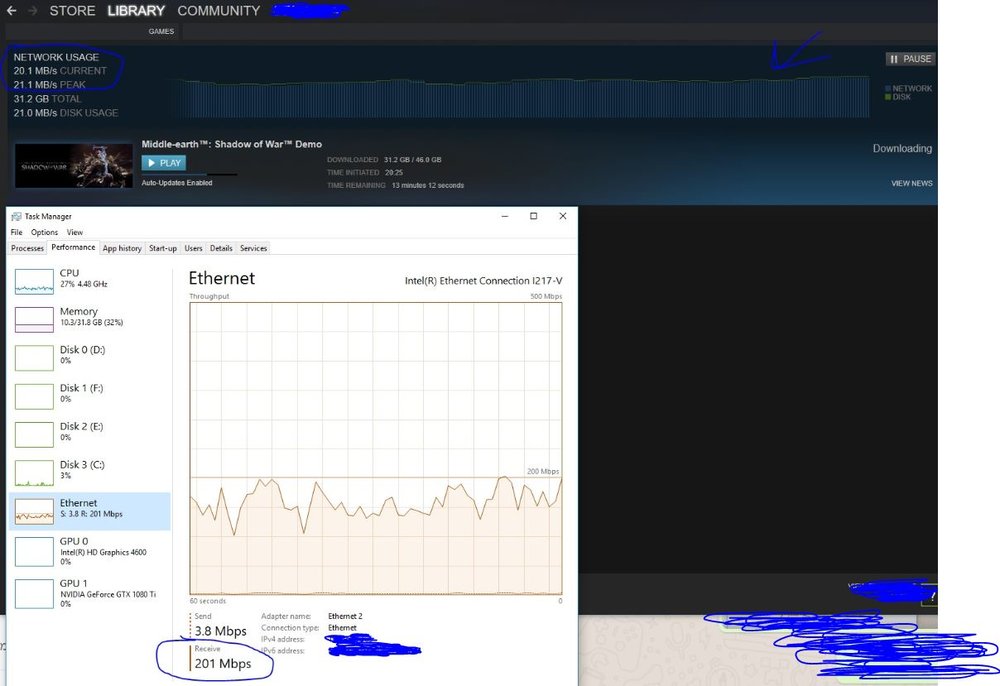Click the Ethernet throughput graph
The image size is (1000, 686).
pyautogui.click(x=376, y=448)
